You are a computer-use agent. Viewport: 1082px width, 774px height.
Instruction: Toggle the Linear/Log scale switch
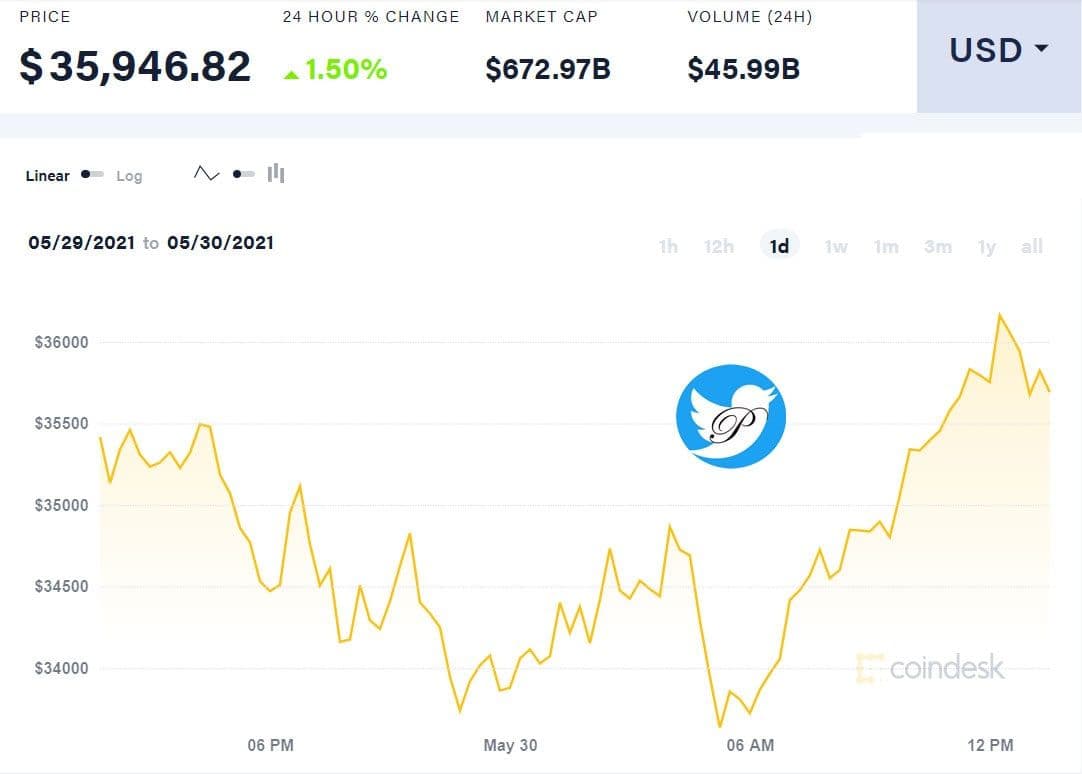click(x=92, y=175)
